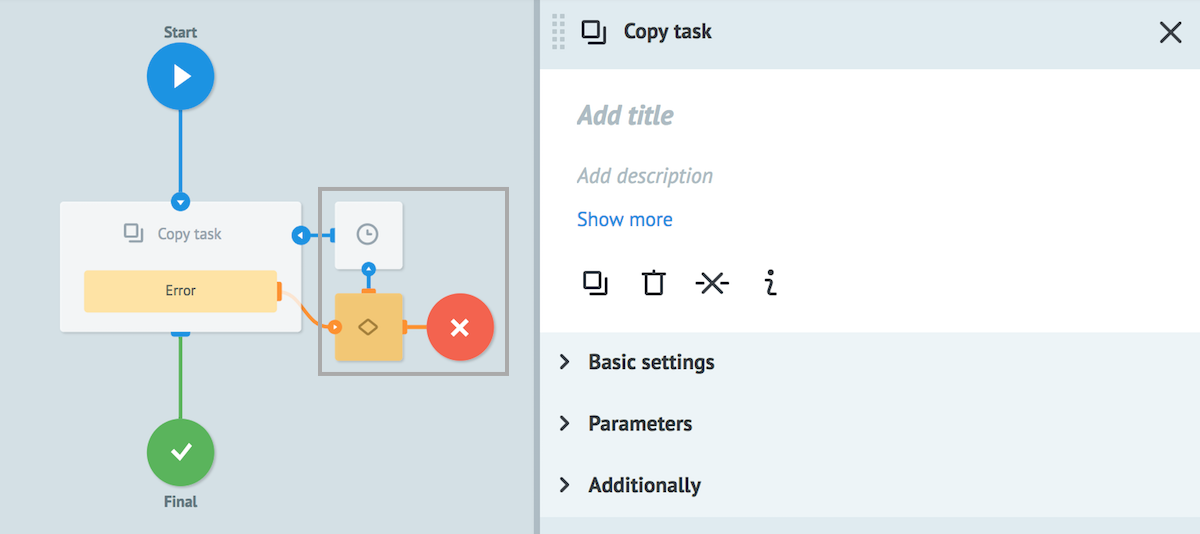Click the Final label text

tap(181, 502)
